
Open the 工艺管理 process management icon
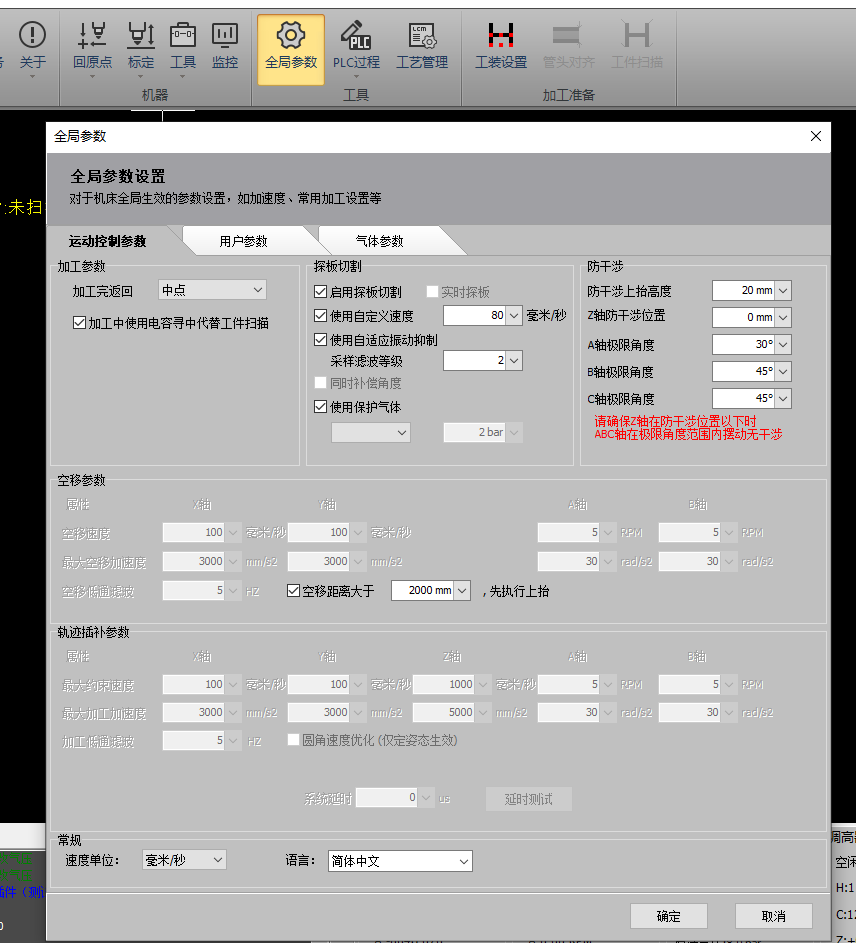pyautogui.click(x=422, y=47)
